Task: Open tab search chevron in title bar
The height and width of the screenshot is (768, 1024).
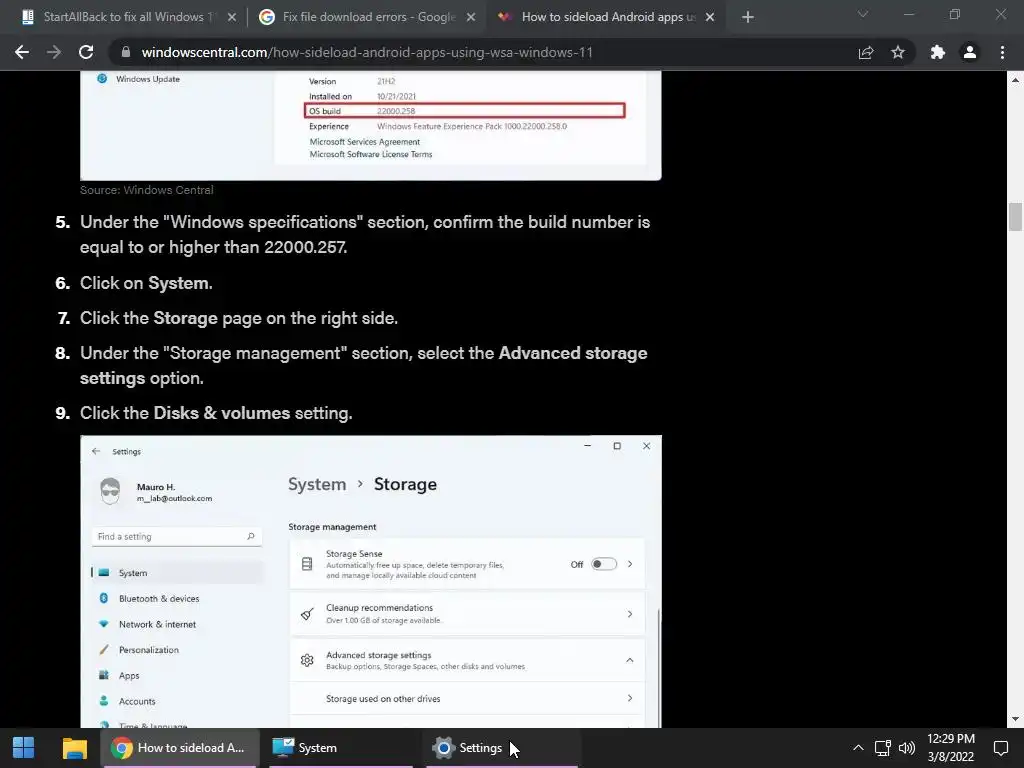Action: pos(863,14)
